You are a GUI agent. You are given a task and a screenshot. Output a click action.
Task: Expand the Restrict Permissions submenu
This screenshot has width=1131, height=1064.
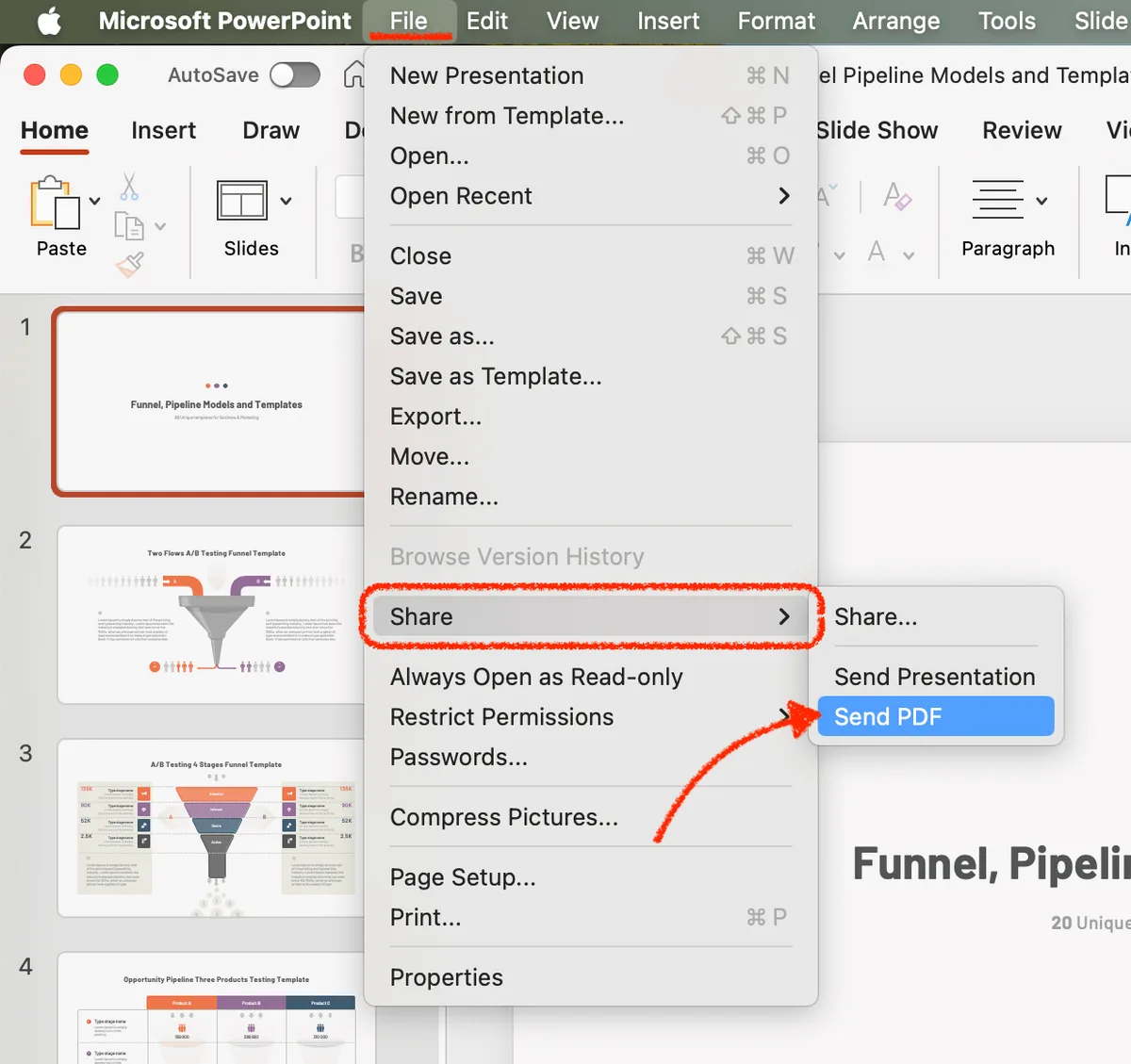590,717
